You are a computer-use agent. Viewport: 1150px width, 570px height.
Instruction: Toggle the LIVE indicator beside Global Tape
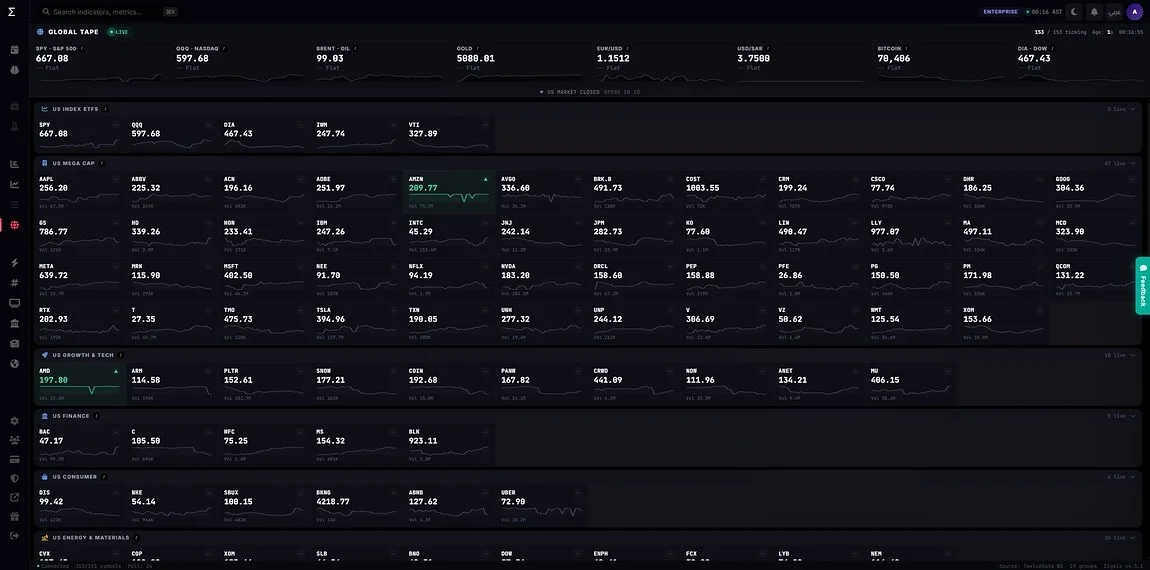point(118,32)
